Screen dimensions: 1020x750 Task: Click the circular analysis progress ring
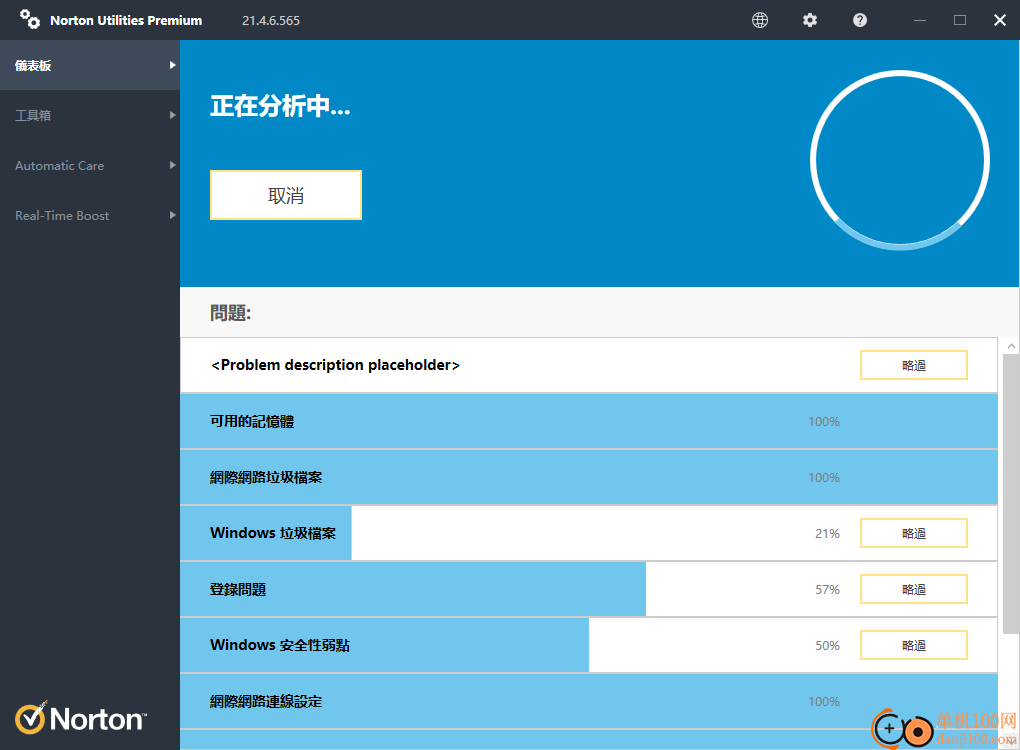pos(900,160)
